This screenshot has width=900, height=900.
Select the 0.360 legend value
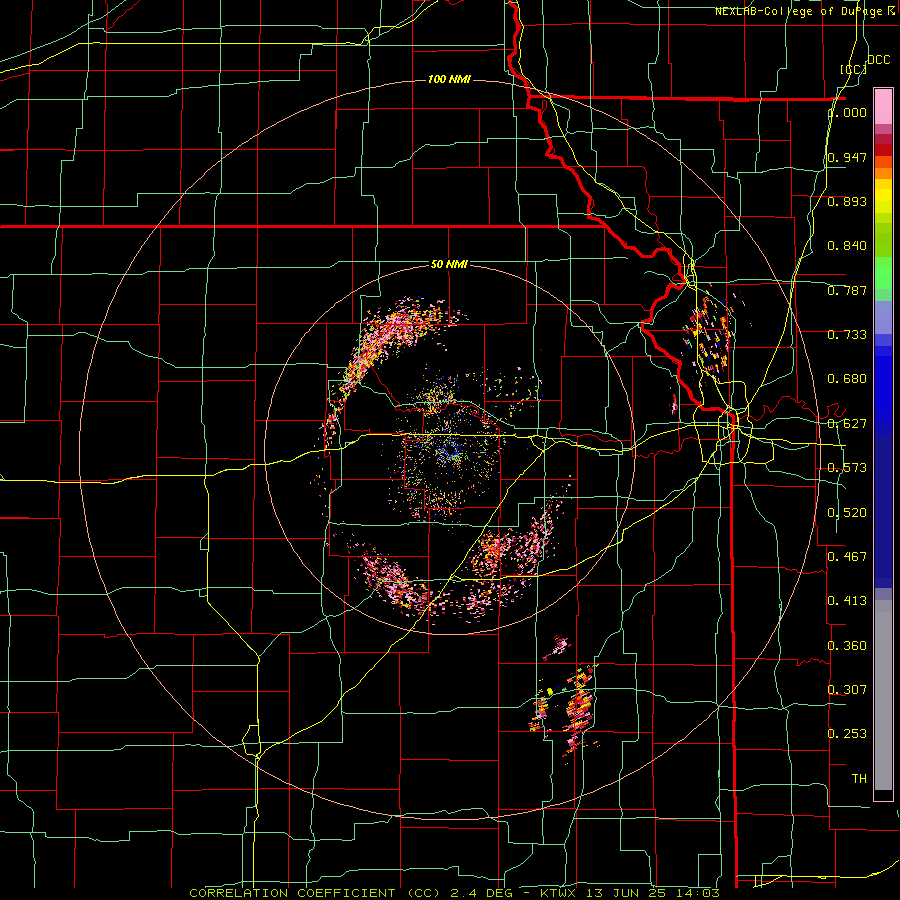pyautogui.click(x=847, y=646)
